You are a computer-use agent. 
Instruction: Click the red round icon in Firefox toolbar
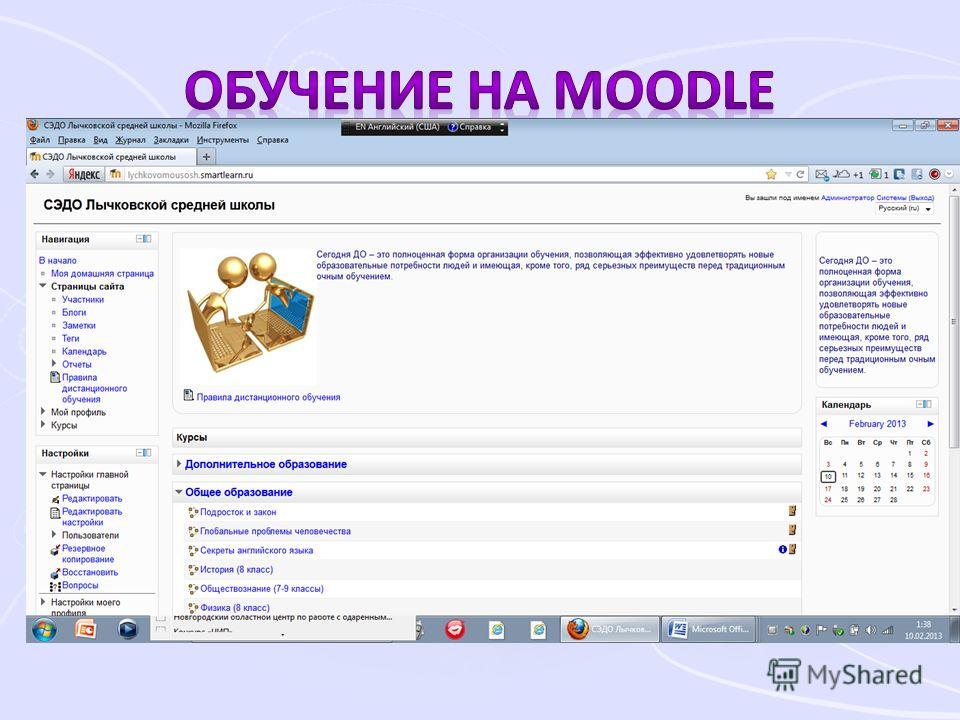(934, 174)
